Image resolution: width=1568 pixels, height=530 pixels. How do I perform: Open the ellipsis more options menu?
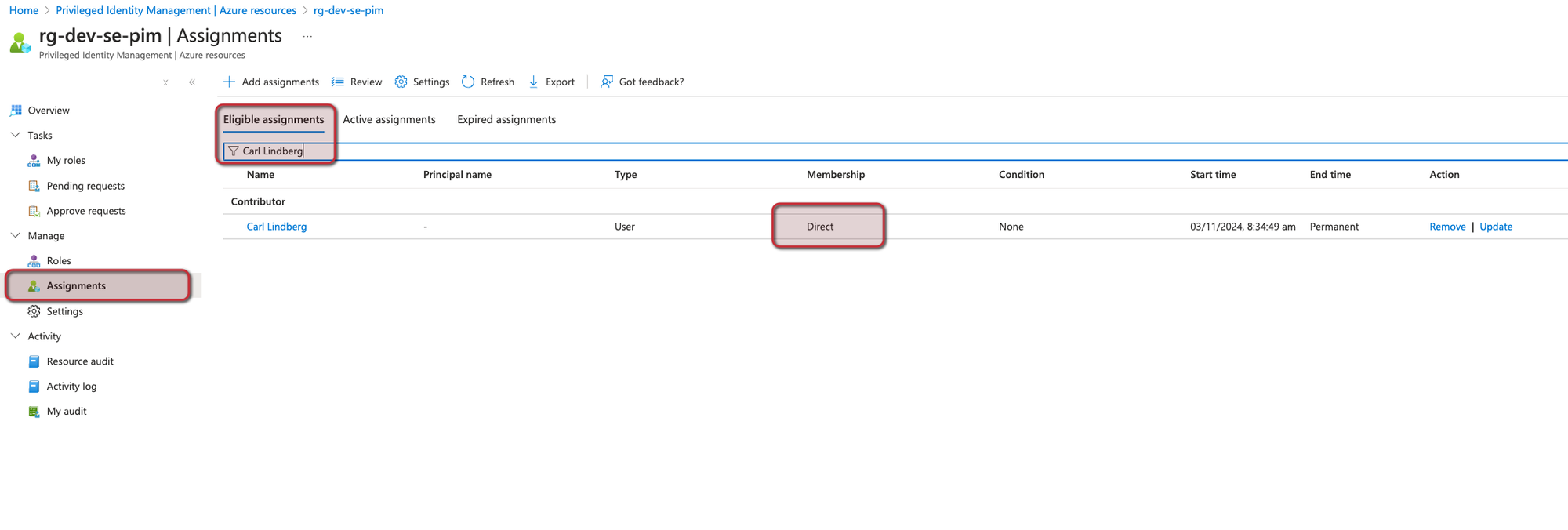pyautogui.click(x=307, y=36)
